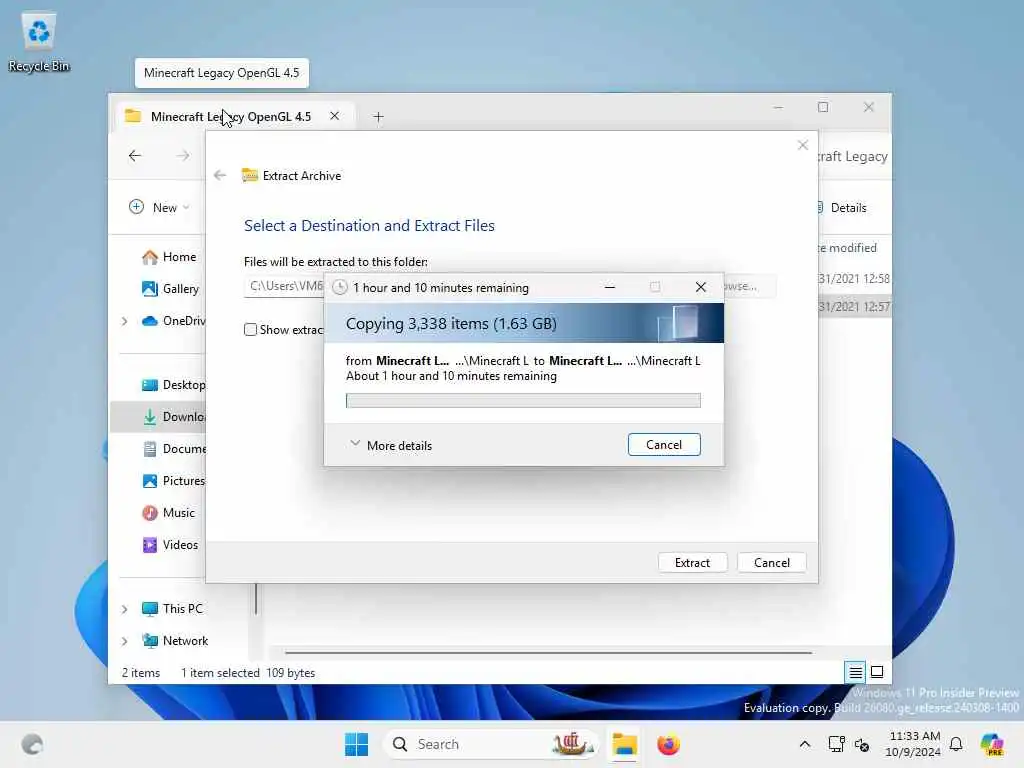Close the Extract Archive dialog
The image size is (1024, 768).
pyautogui.click(x=803, y=145)
